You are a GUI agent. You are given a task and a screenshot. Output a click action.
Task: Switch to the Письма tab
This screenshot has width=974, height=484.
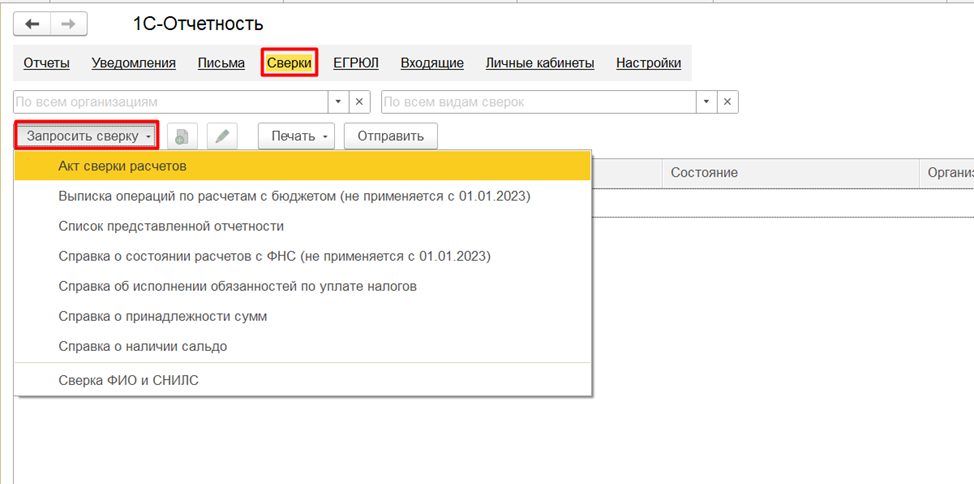pos(221,63)
